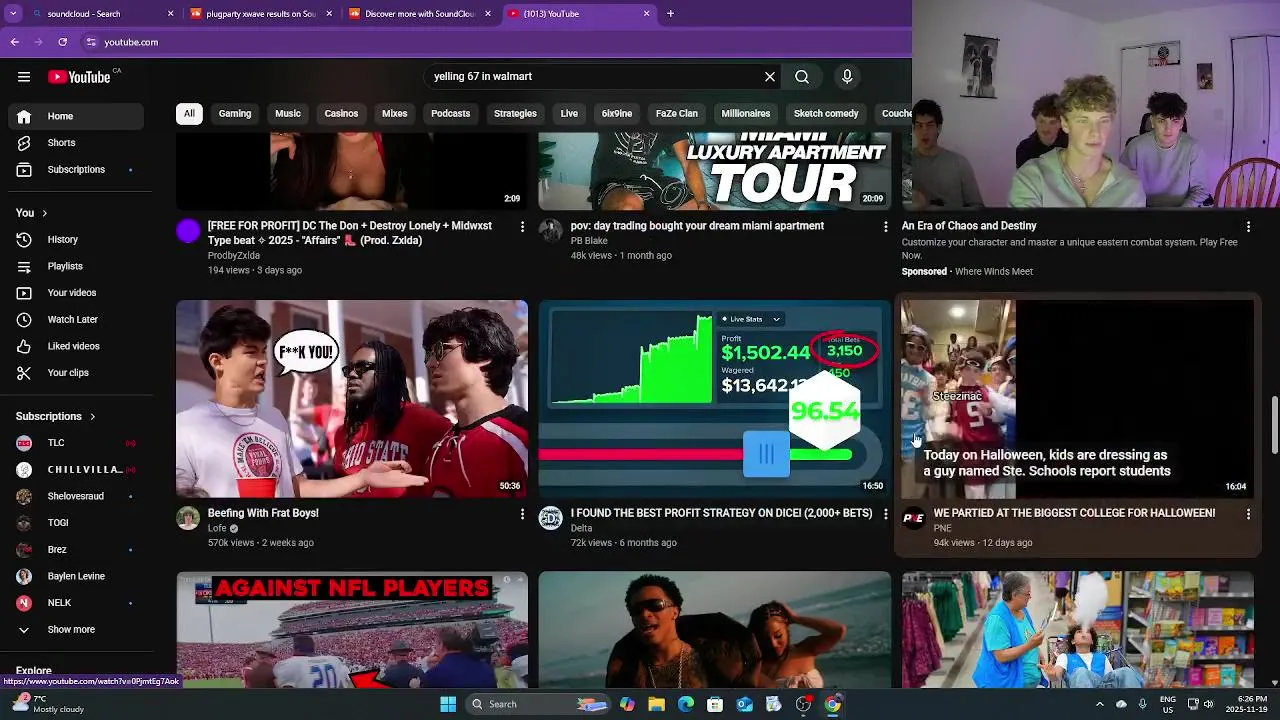
Task: Open the Brez channel subscription
Action: click(x=76, y=550)
